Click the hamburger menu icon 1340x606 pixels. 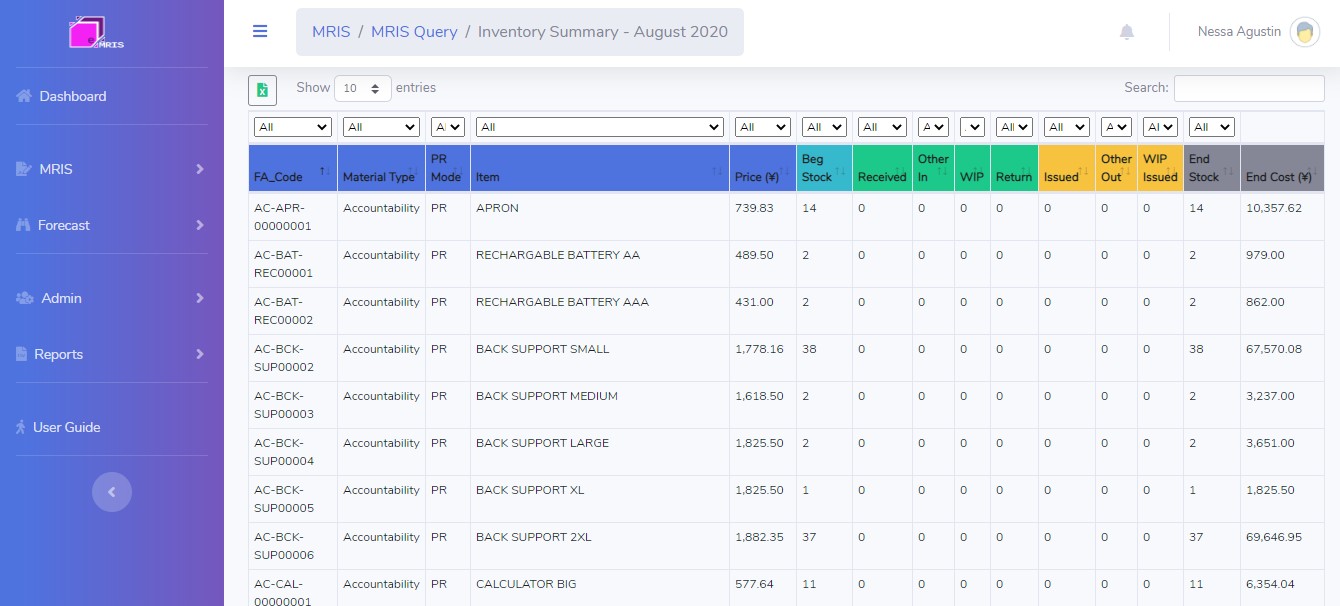pos(260,31)
